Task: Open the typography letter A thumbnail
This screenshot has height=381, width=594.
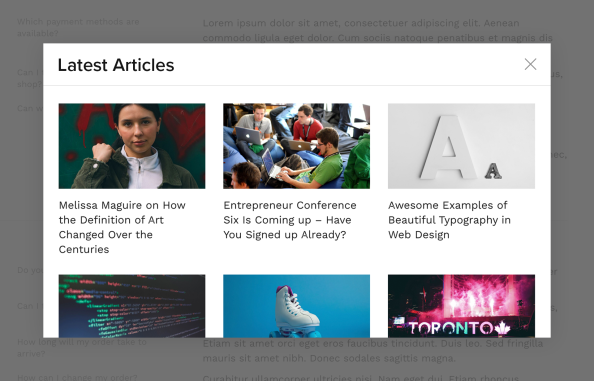Action: (461, 146)
